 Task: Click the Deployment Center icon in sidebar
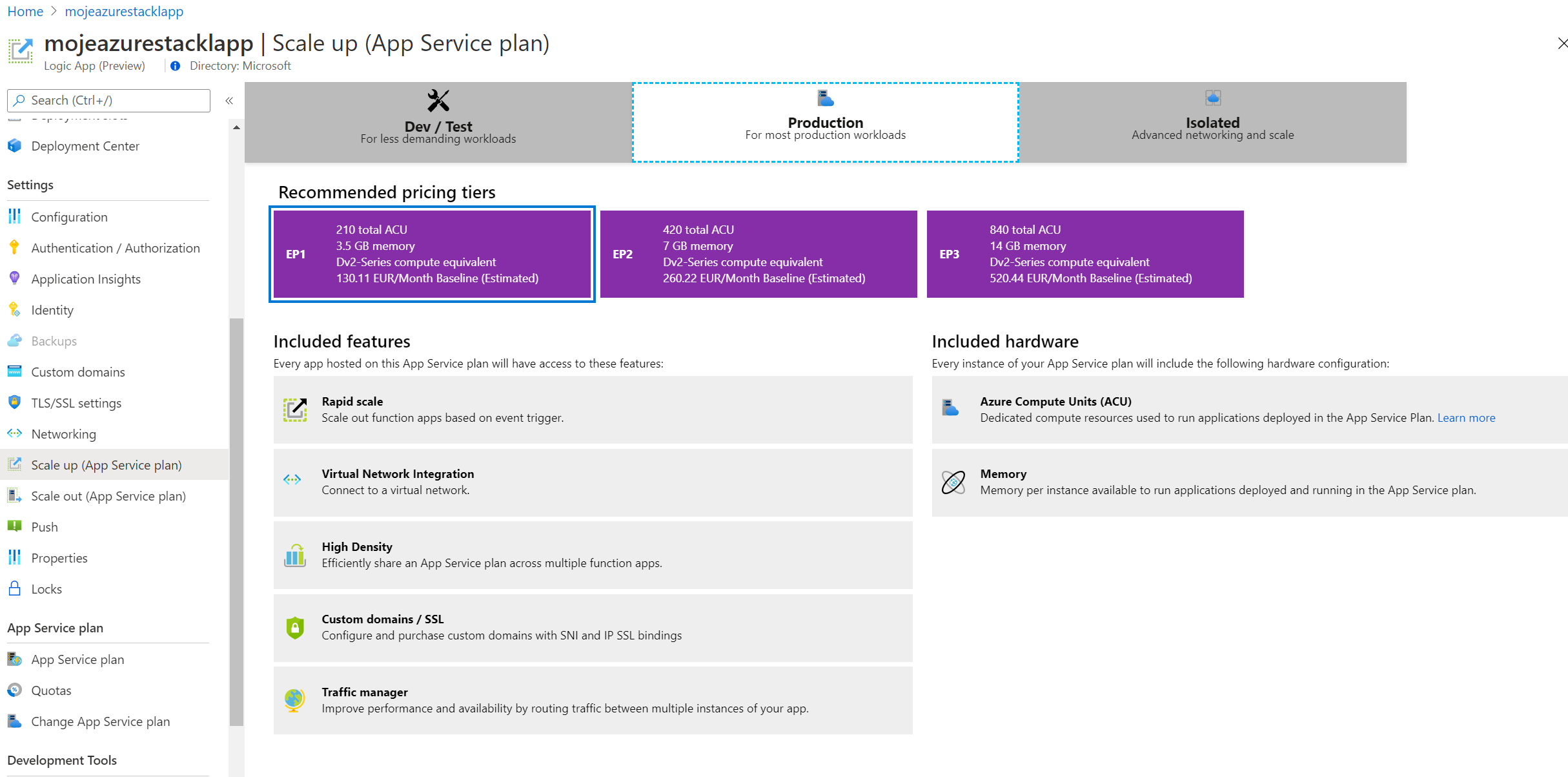pyautogui.click(x=14, y=146)
